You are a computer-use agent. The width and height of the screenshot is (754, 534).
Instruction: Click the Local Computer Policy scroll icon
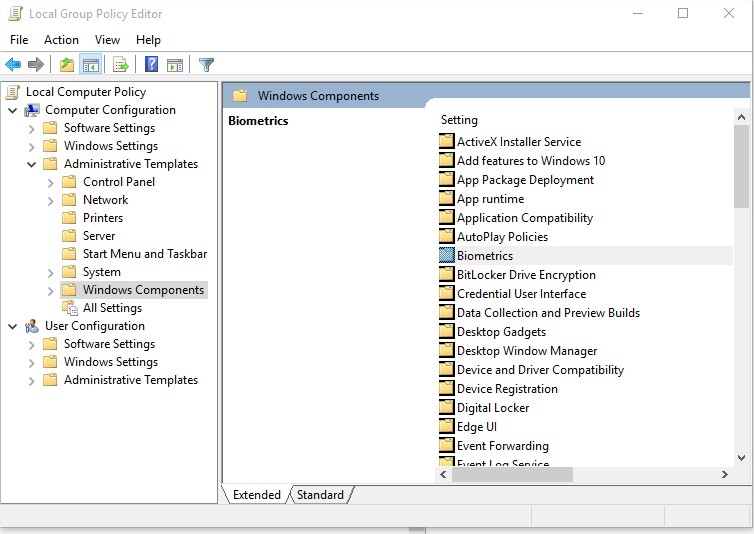click(x=13, y=92)
